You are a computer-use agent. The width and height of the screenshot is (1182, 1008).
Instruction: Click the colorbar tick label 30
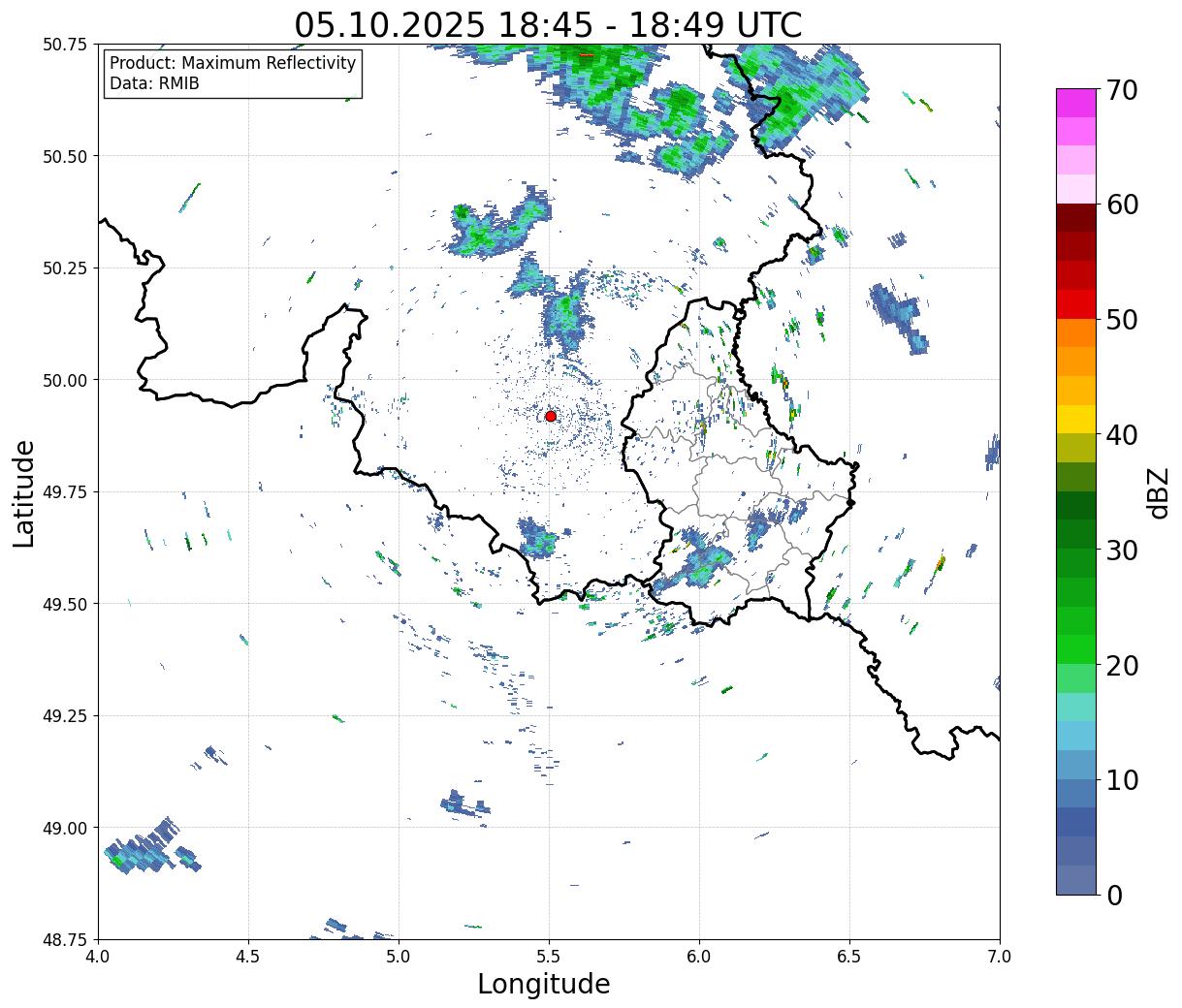(x=1121, y=551)
